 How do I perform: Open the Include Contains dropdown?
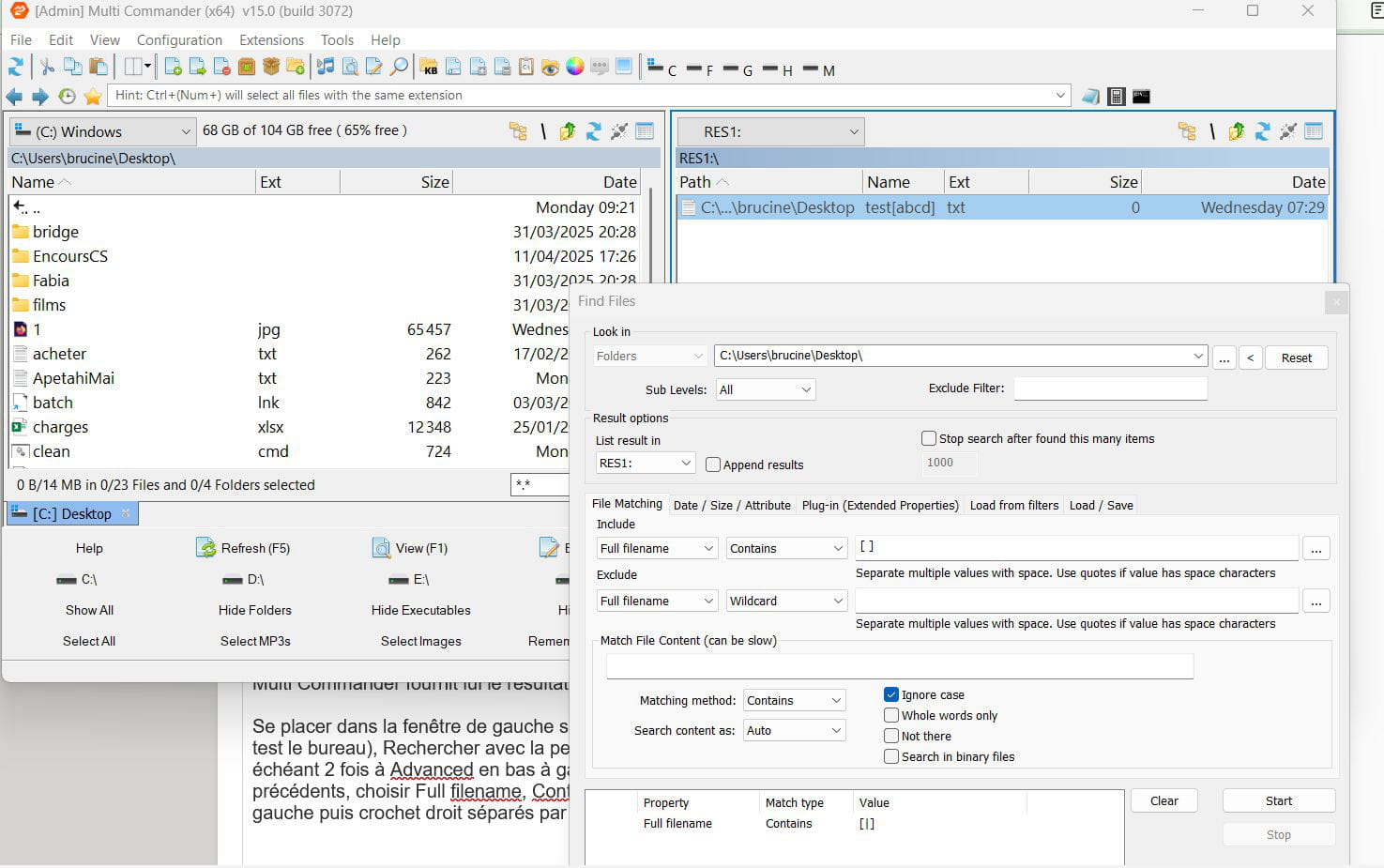tap(786, 548)
